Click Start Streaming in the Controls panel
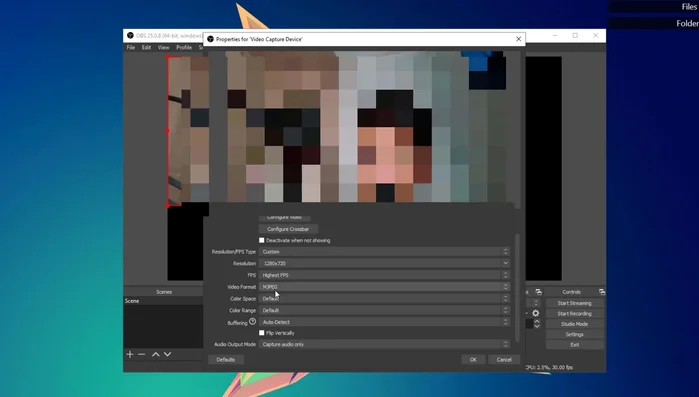Screen dimensions: 699x397 pyautogui.click(x=575, y=303)
